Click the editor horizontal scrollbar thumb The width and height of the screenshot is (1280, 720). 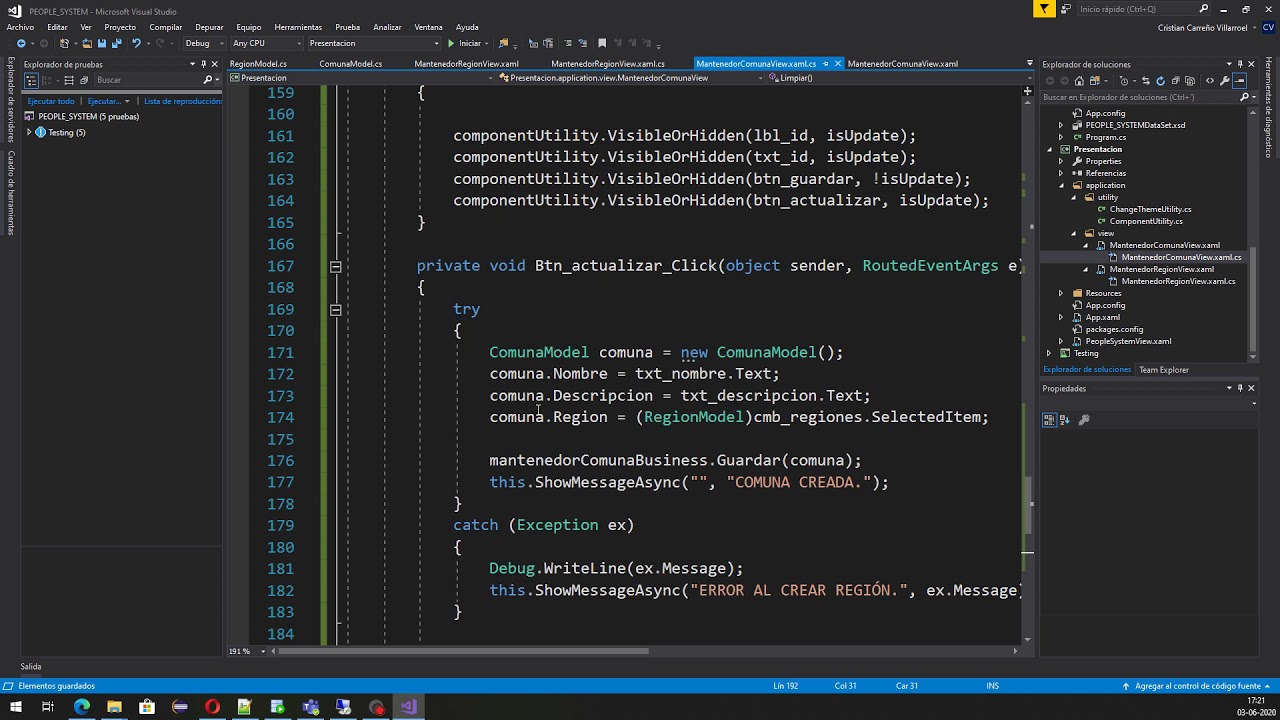(x=463, y=651)
